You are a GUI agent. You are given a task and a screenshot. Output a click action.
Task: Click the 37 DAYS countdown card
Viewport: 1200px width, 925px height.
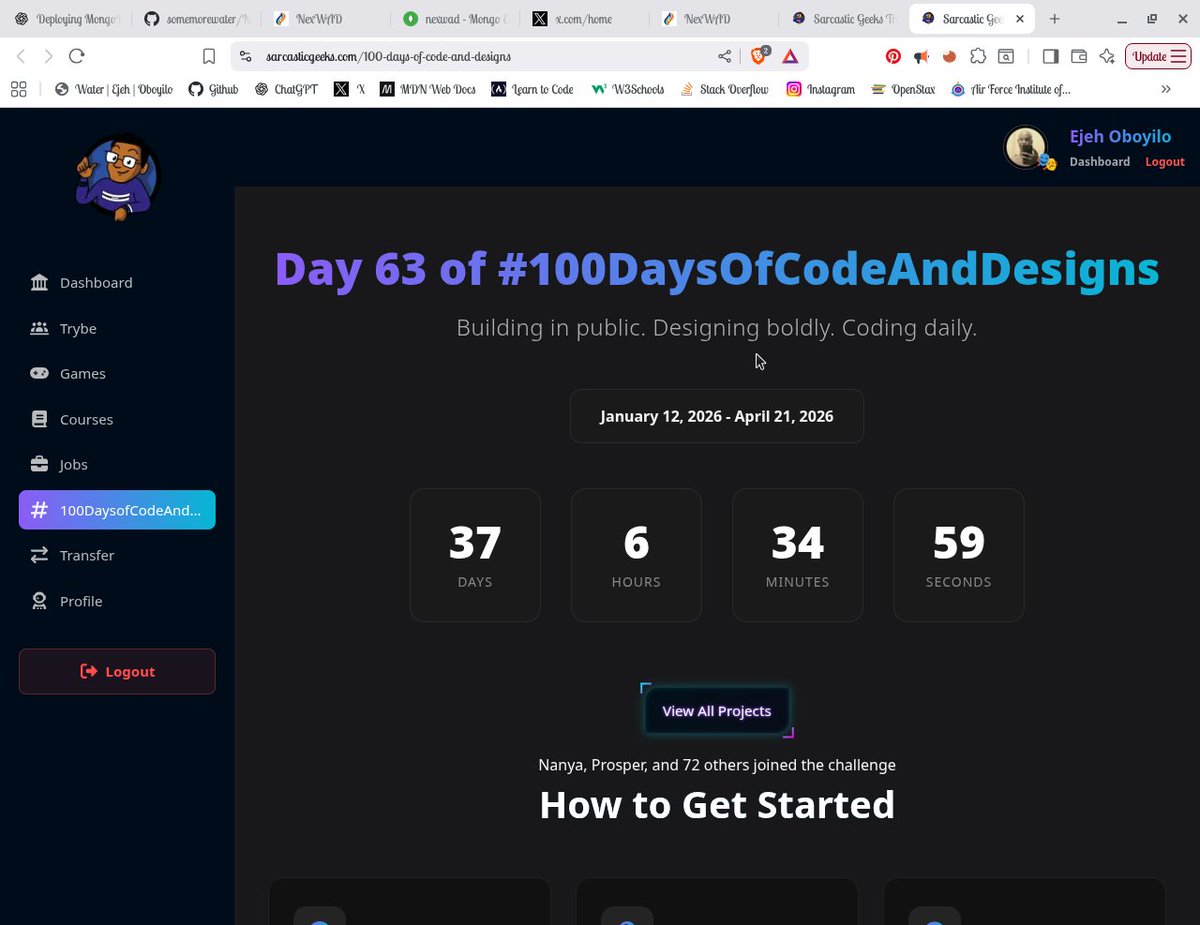click(475, 555)
